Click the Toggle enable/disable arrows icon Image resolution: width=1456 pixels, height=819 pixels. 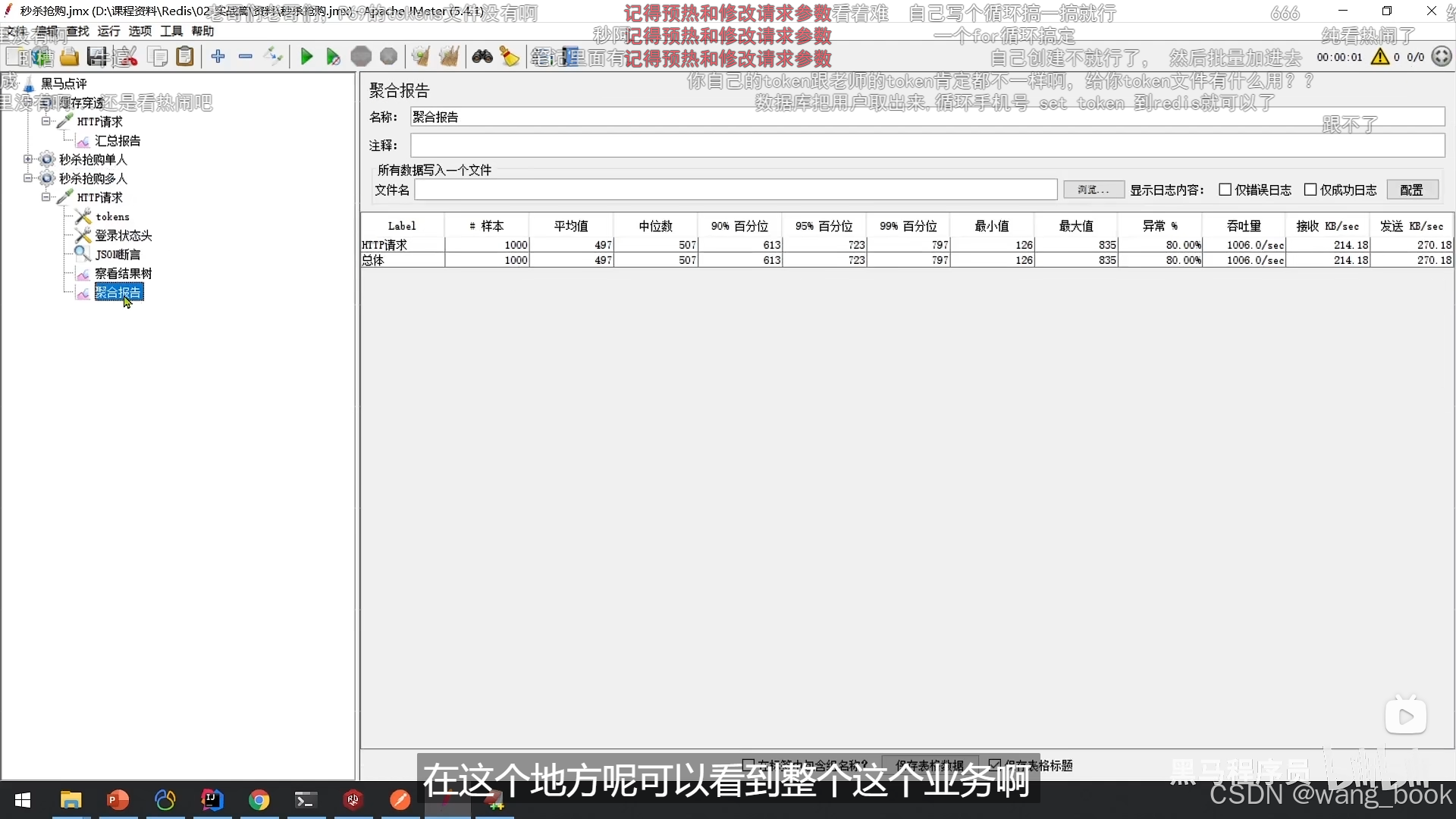(273, 57)
